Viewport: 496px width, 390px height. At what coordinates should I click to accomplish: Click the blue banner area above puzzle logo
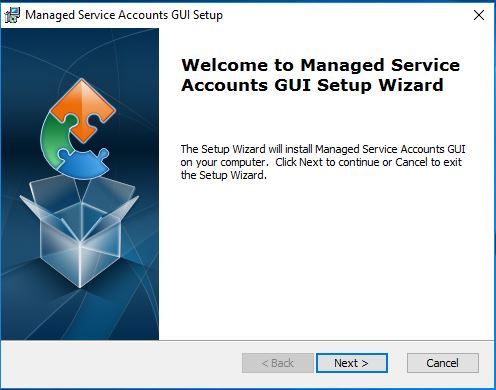pos(80,52)
